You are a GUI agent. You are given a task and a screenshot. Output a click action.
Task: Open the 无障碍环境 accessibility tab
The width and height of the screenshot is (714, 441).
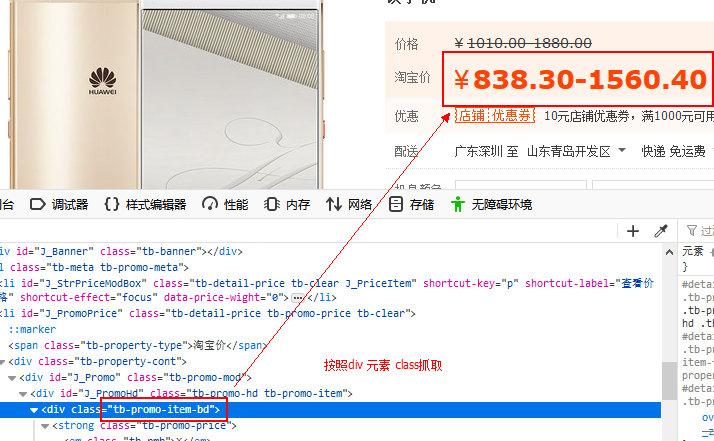click(x=491, y=205)
